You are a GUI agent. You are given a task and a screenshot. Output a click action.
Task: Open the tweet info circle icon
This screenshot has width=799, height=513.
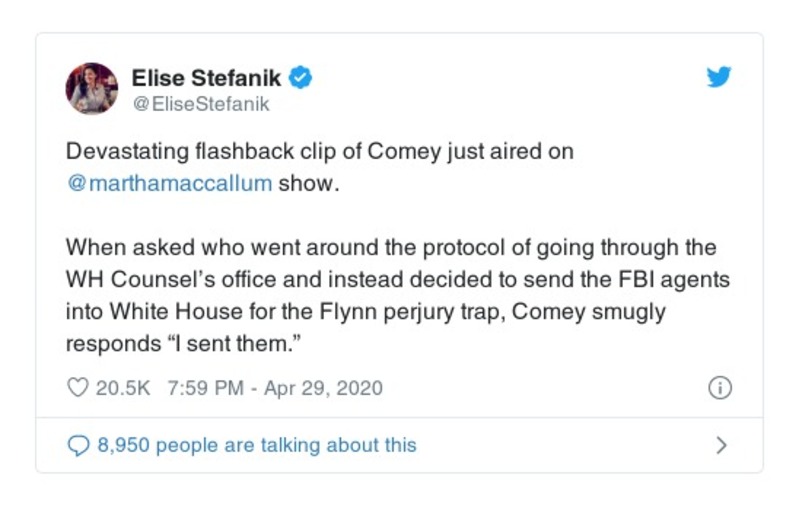pyautogui.click(x=720, y=388)
